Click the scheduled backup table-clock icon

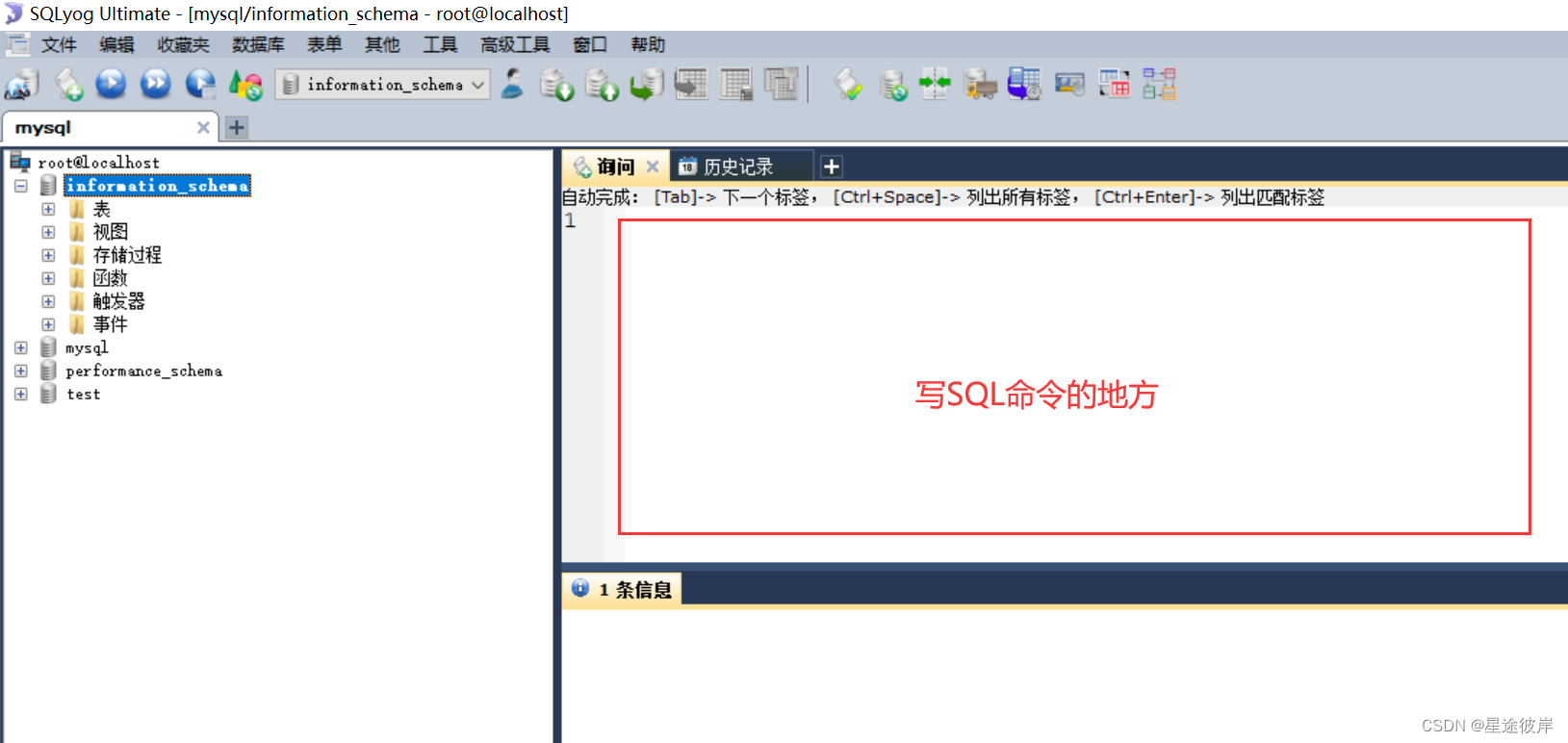tap(1024, 85)
